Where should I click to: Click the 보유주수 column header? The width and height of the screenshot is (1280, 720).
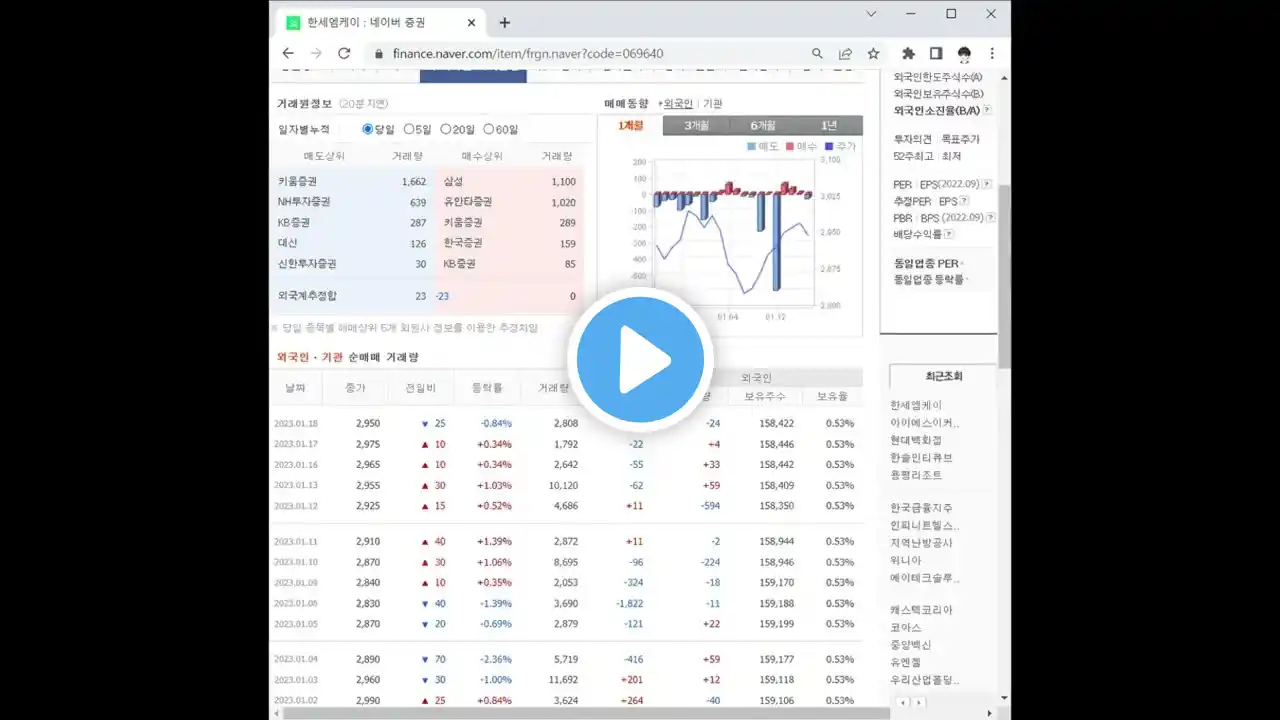click(x=764, y=396)
